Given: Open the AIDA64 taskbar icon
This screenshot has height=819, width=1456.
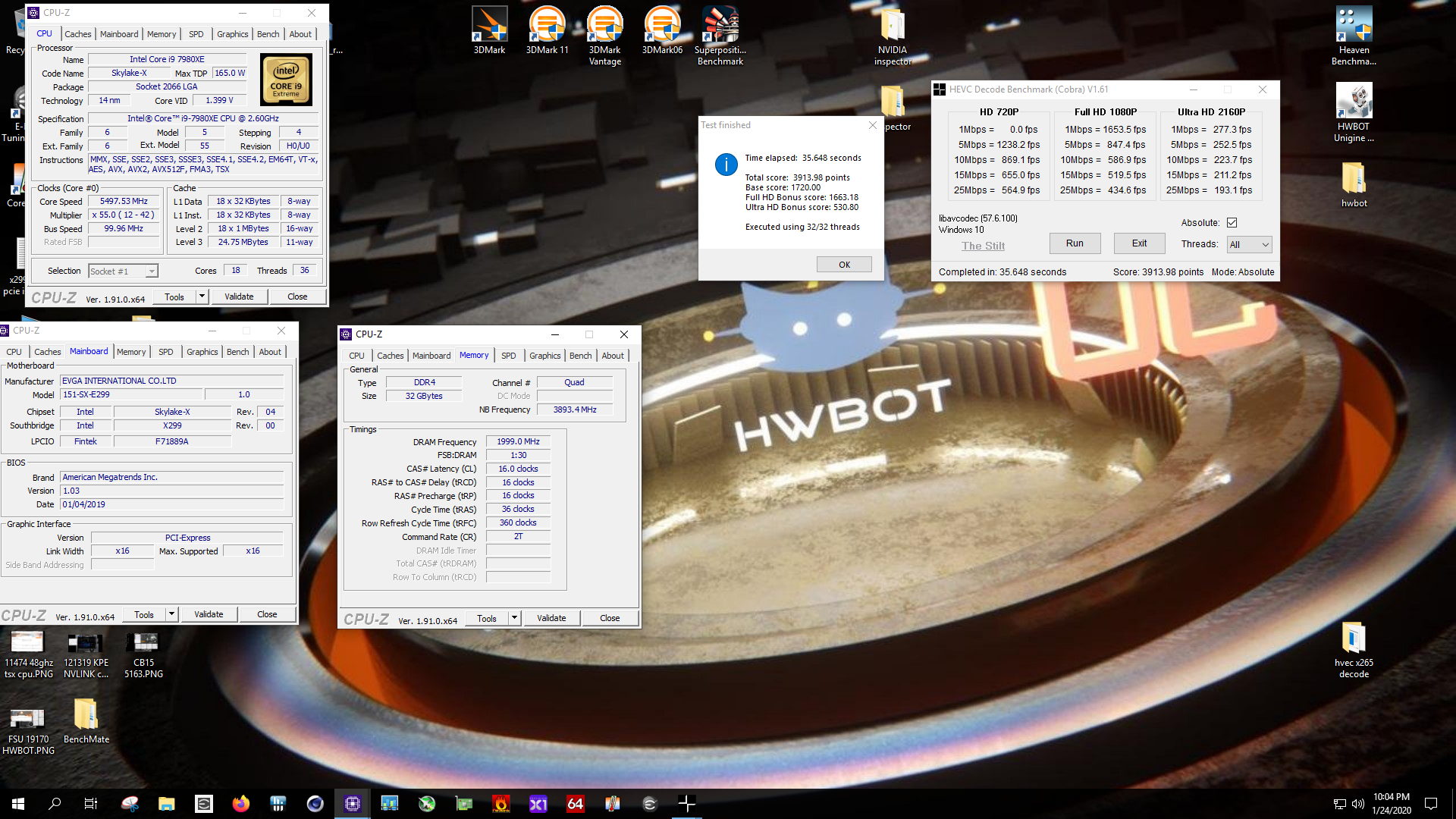Looking at the screenshot, I should tap(576, 804).
